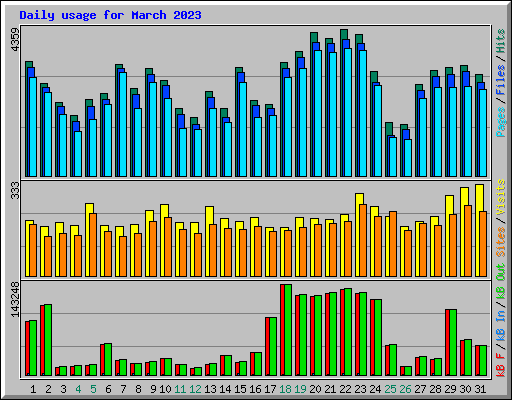512x400 pixels.
Task: Click day label 10 on the axis
Action: [165, 389]
